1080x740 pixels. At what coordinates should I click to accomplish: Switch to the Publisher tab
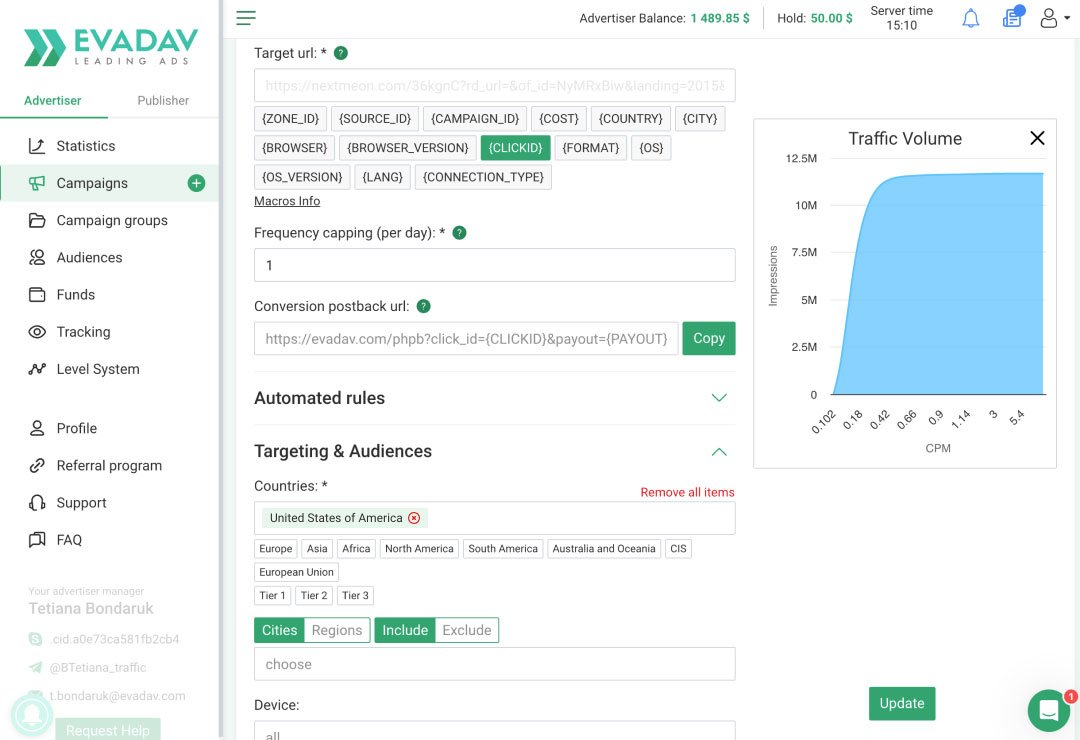coord(162,100)
